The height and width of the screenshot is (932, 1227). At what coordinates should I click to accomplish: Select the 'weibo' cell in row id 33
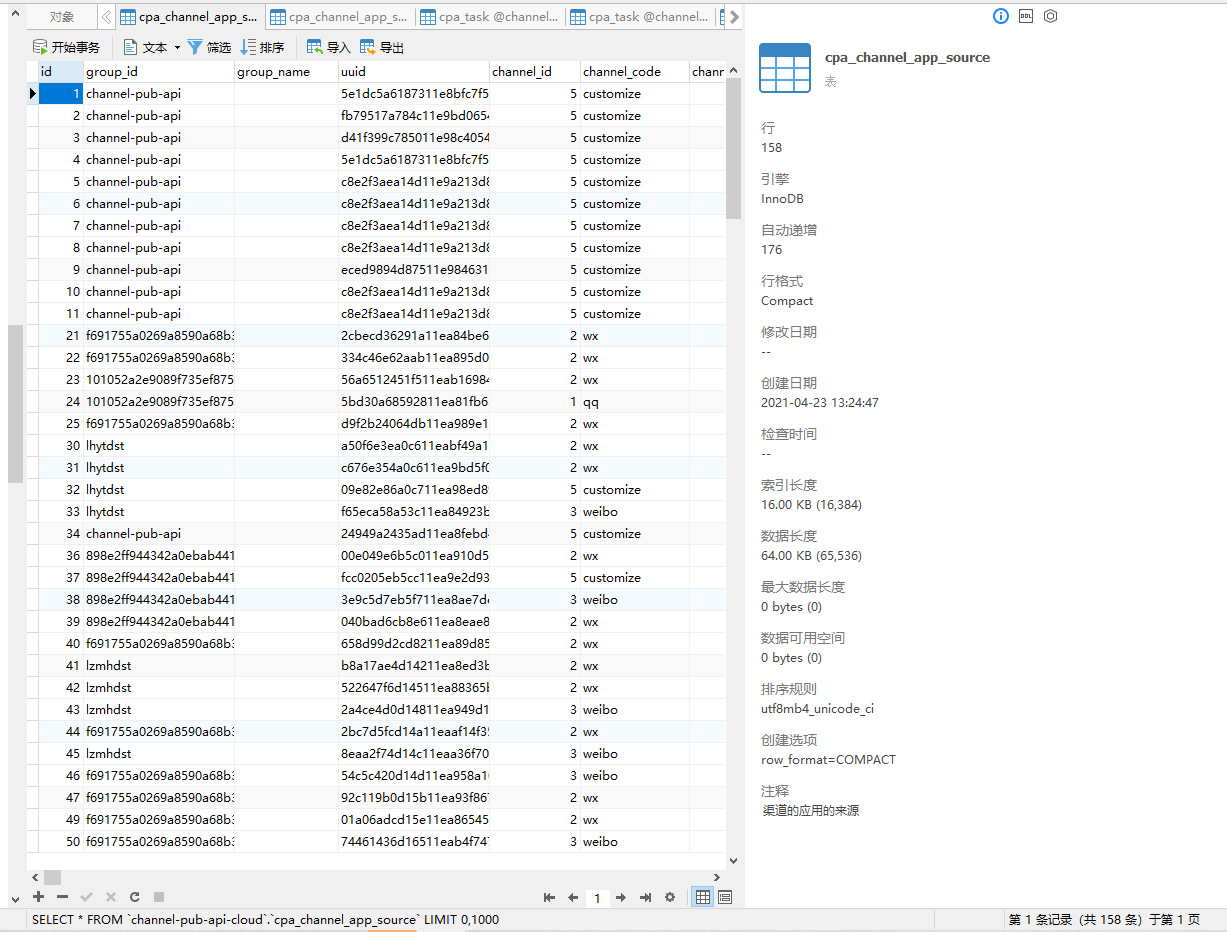635,512
